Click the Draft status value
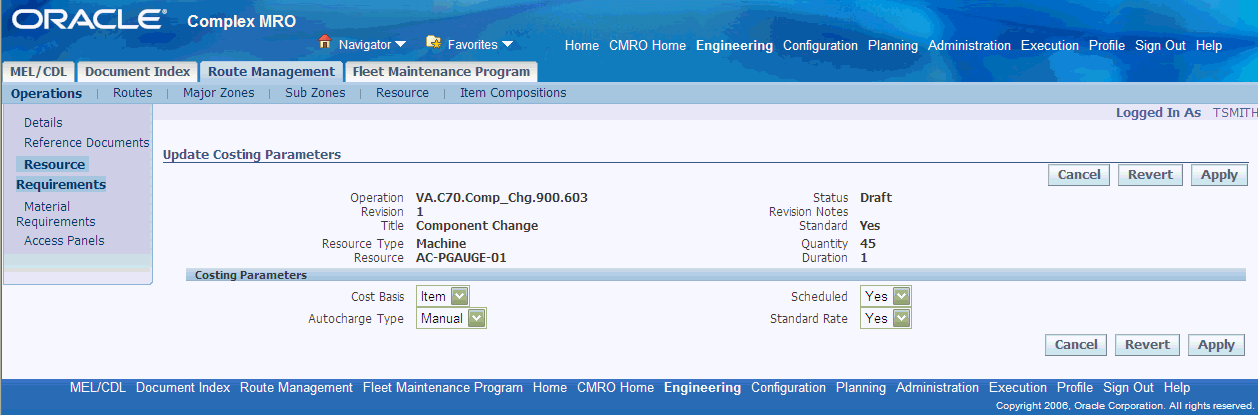 876,197
